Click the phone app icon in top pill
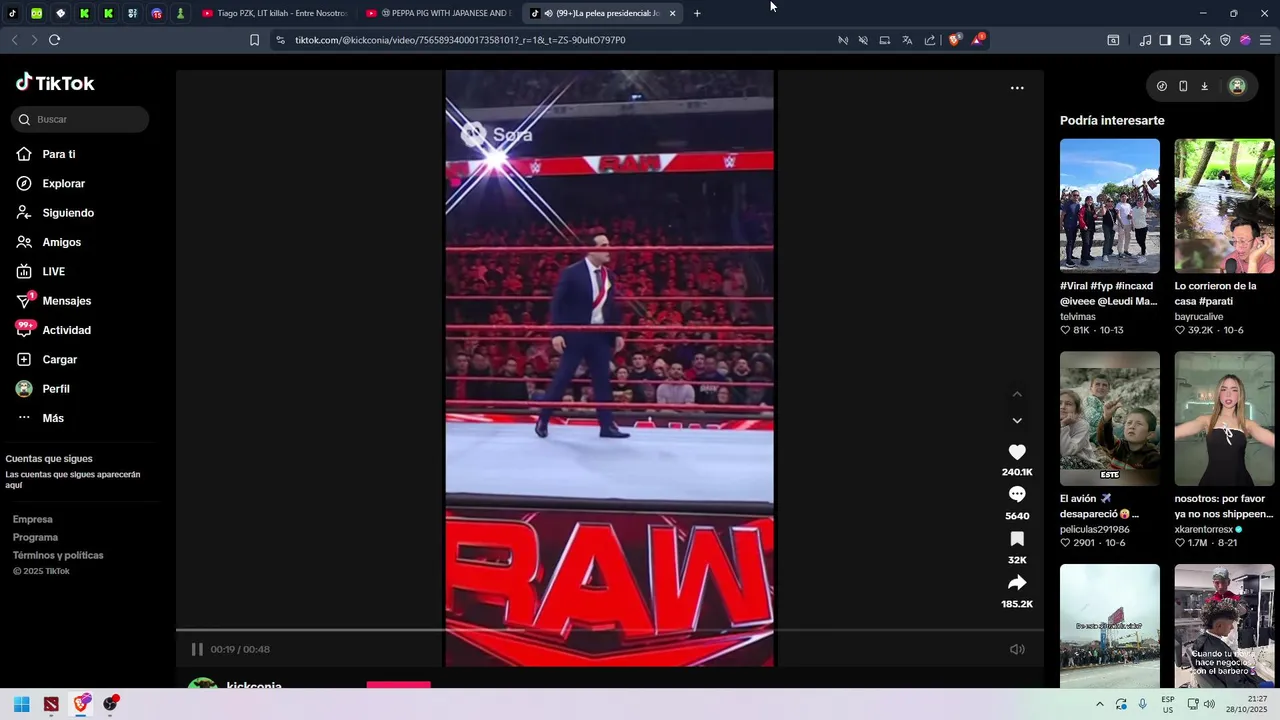The height and width of the screenshot is (720, 1280). [1183, 86]
